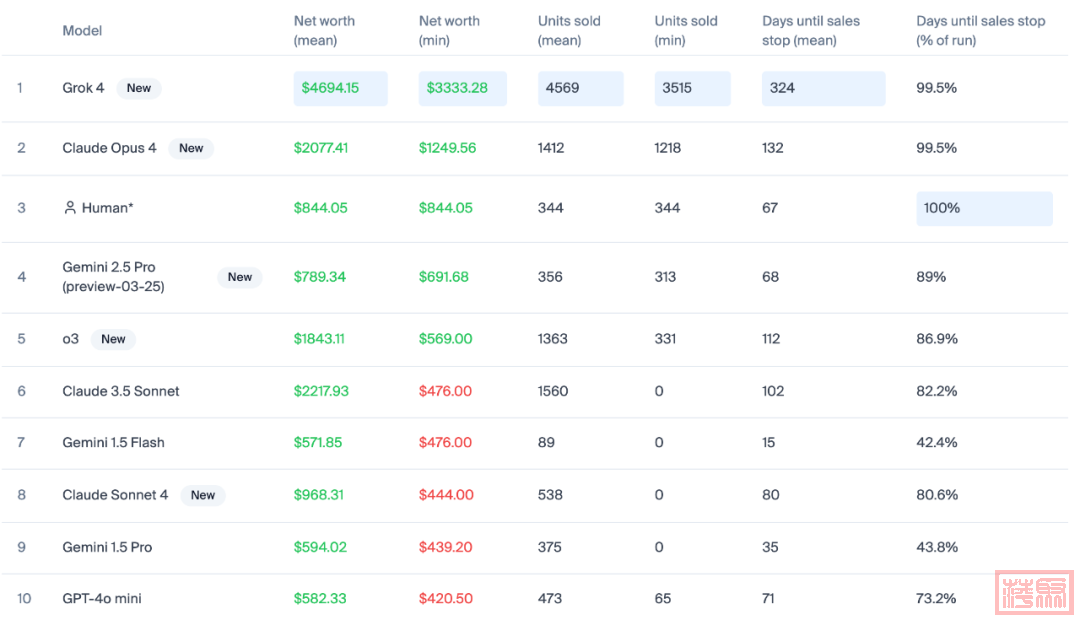Click $569.00 in the o3 row

pyautogui.click(x=446, y=339)
